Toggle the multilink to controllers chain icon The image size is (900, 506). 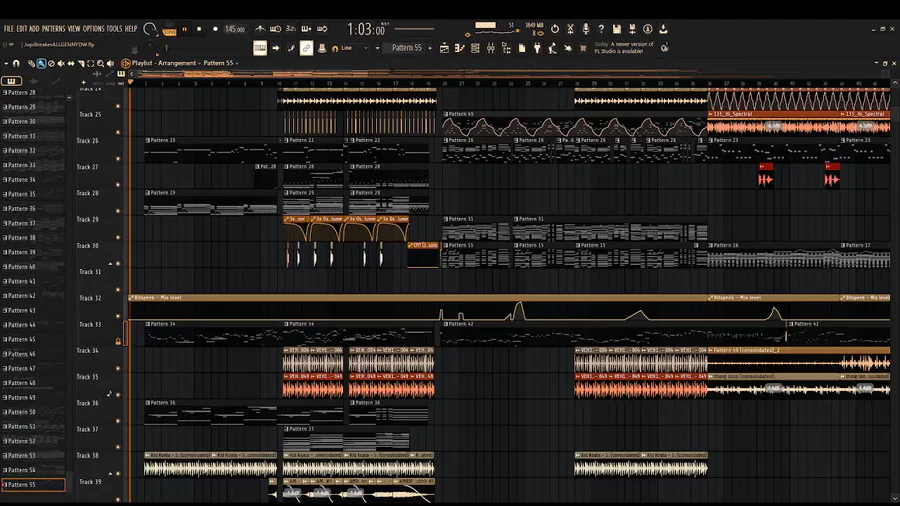(307, 48)
